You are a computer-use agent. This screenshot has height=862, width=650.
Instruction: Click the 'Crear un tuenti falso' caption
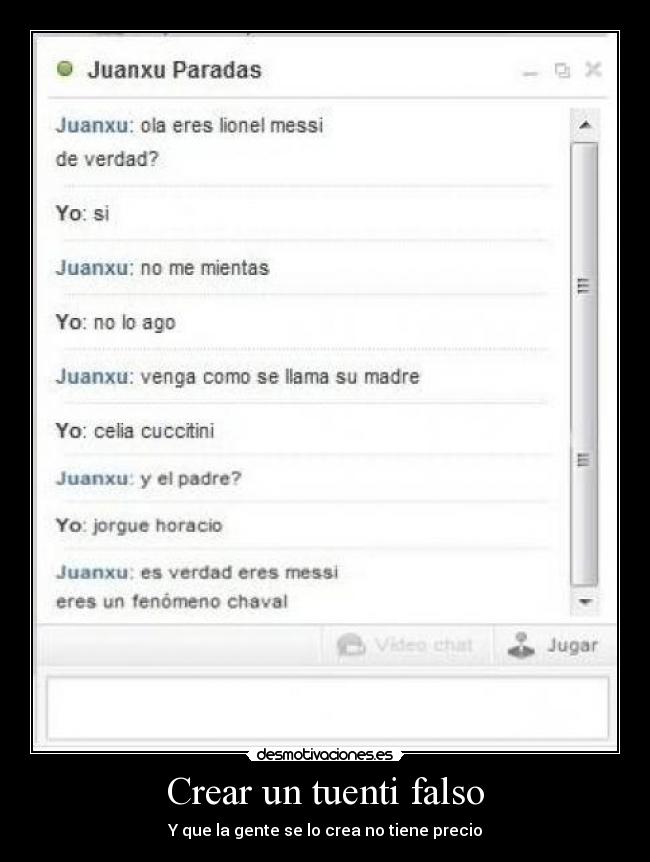coord(326,792)
